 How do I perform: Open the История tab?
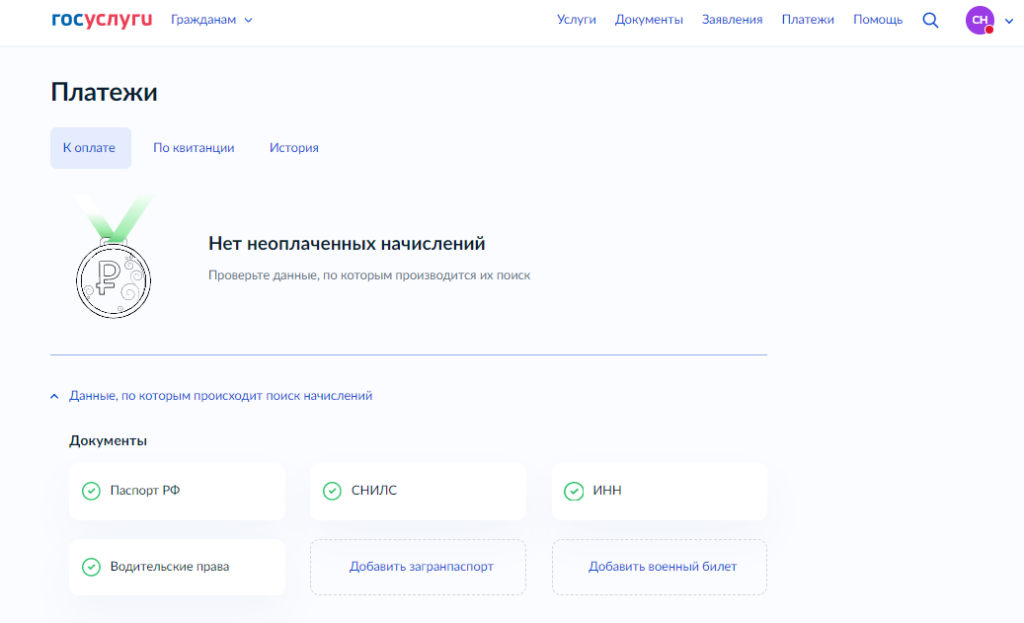pos(293,148)
